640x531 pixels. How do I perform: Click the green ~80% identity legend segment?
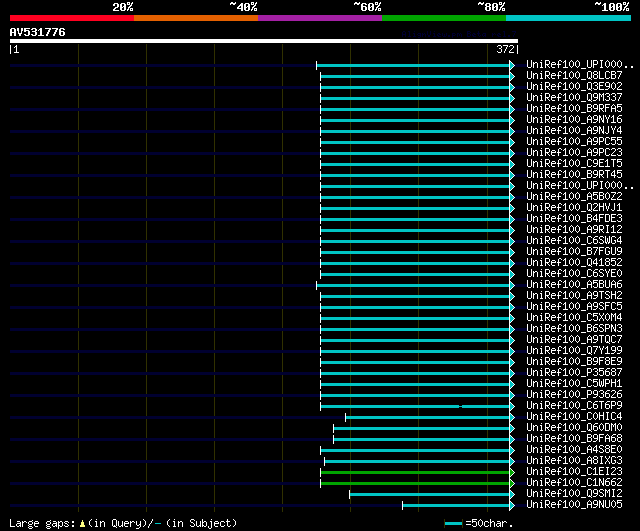444,18
